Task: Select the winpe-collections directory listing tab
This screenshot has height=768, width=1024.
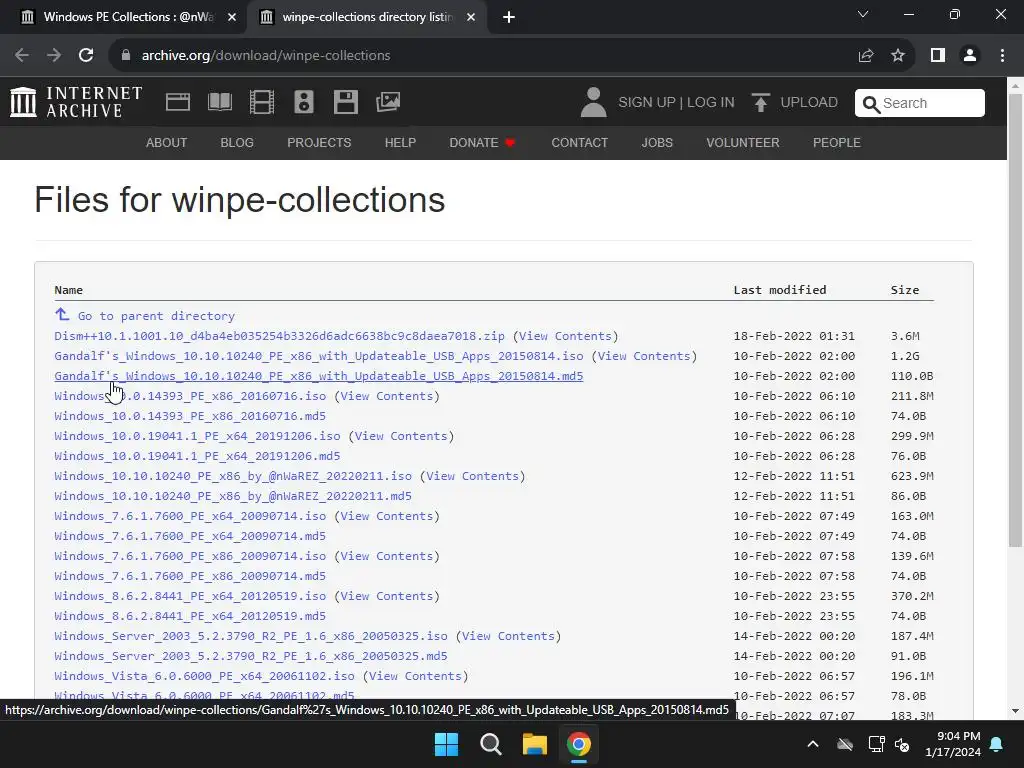Action: coord(367,17)
